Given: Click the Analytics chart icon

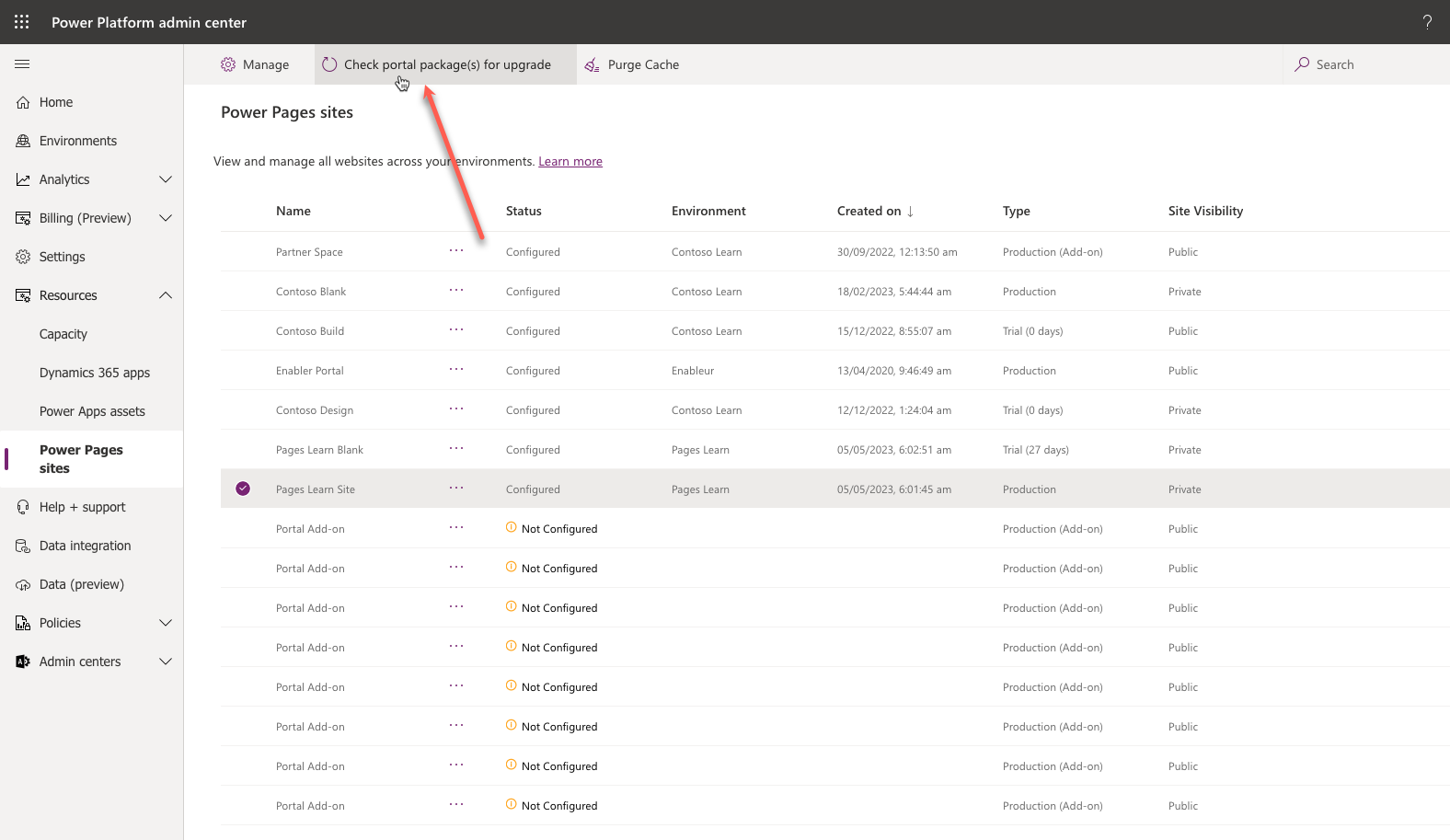Looking at the screenshot, I should (x=23, y=179).
